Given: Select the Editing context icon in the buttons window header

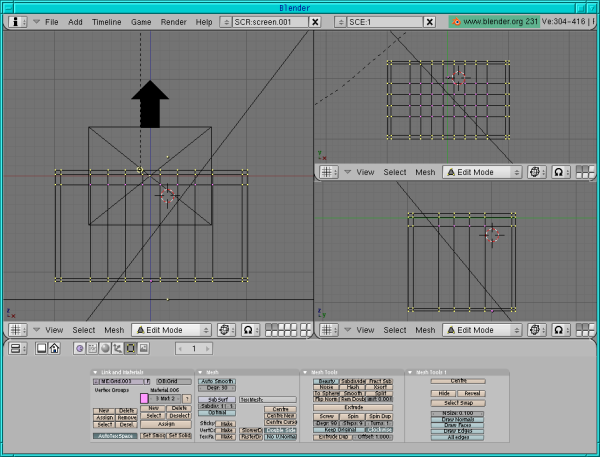Looking at the screenshot, I should tap(129, 348).
